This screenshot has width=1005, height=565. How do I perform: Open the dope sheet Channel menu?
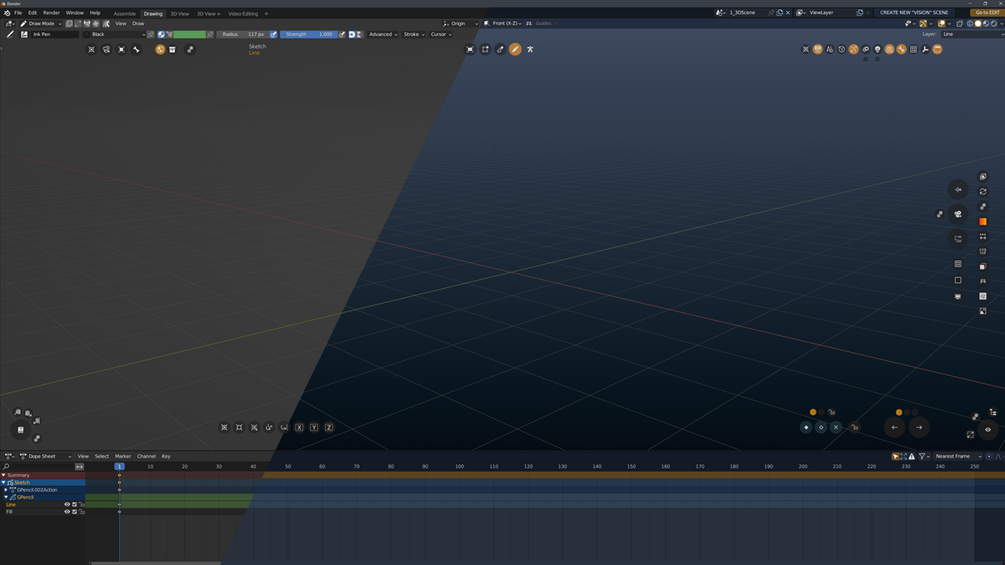coord(146,457)
